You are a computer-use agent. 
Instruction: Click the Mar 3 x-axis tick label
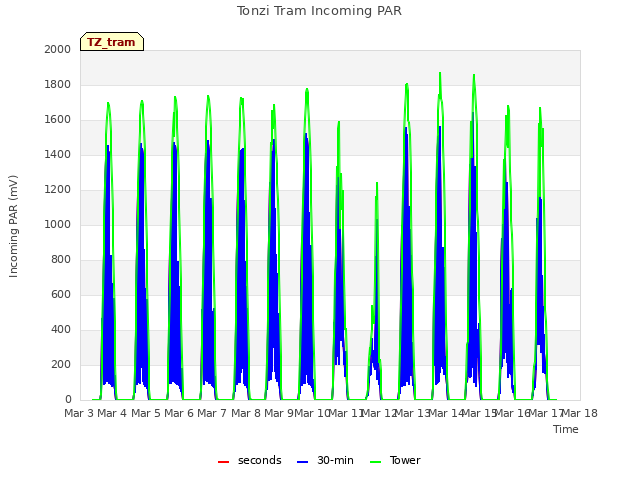point(79,413)
